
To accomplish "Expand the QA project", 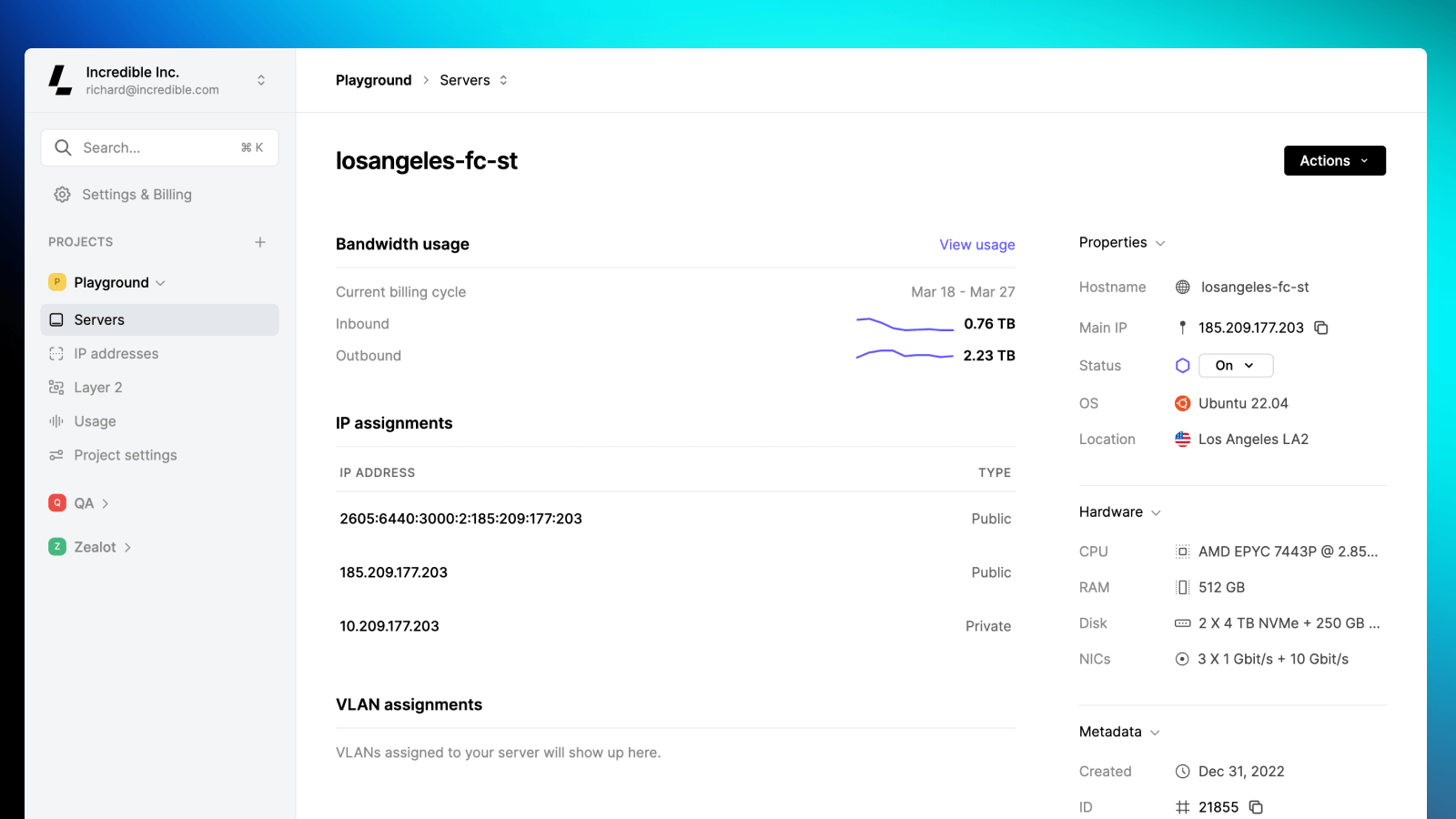I will pos(106,502).
